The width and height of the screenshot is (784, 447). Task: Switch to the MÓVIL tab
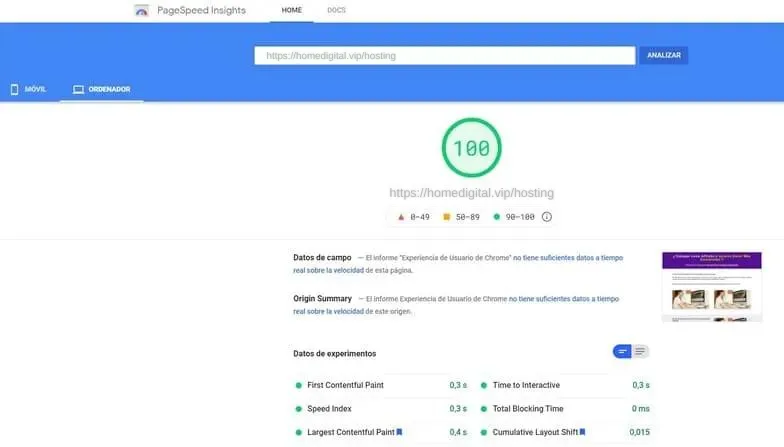click(28, 89)
